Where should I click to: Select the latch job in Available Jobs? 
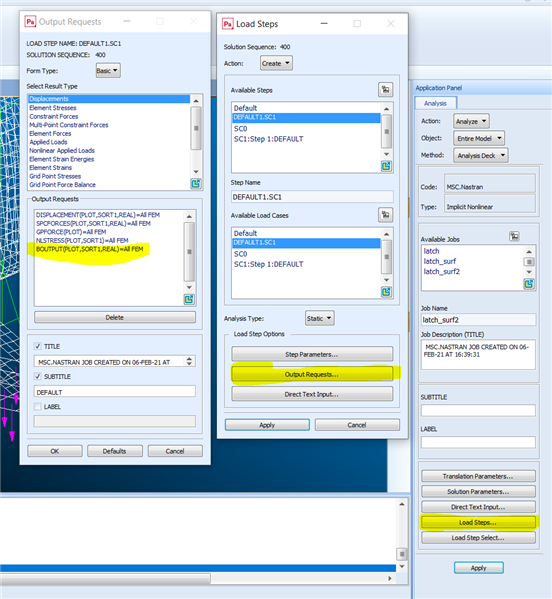click(472, 251)
